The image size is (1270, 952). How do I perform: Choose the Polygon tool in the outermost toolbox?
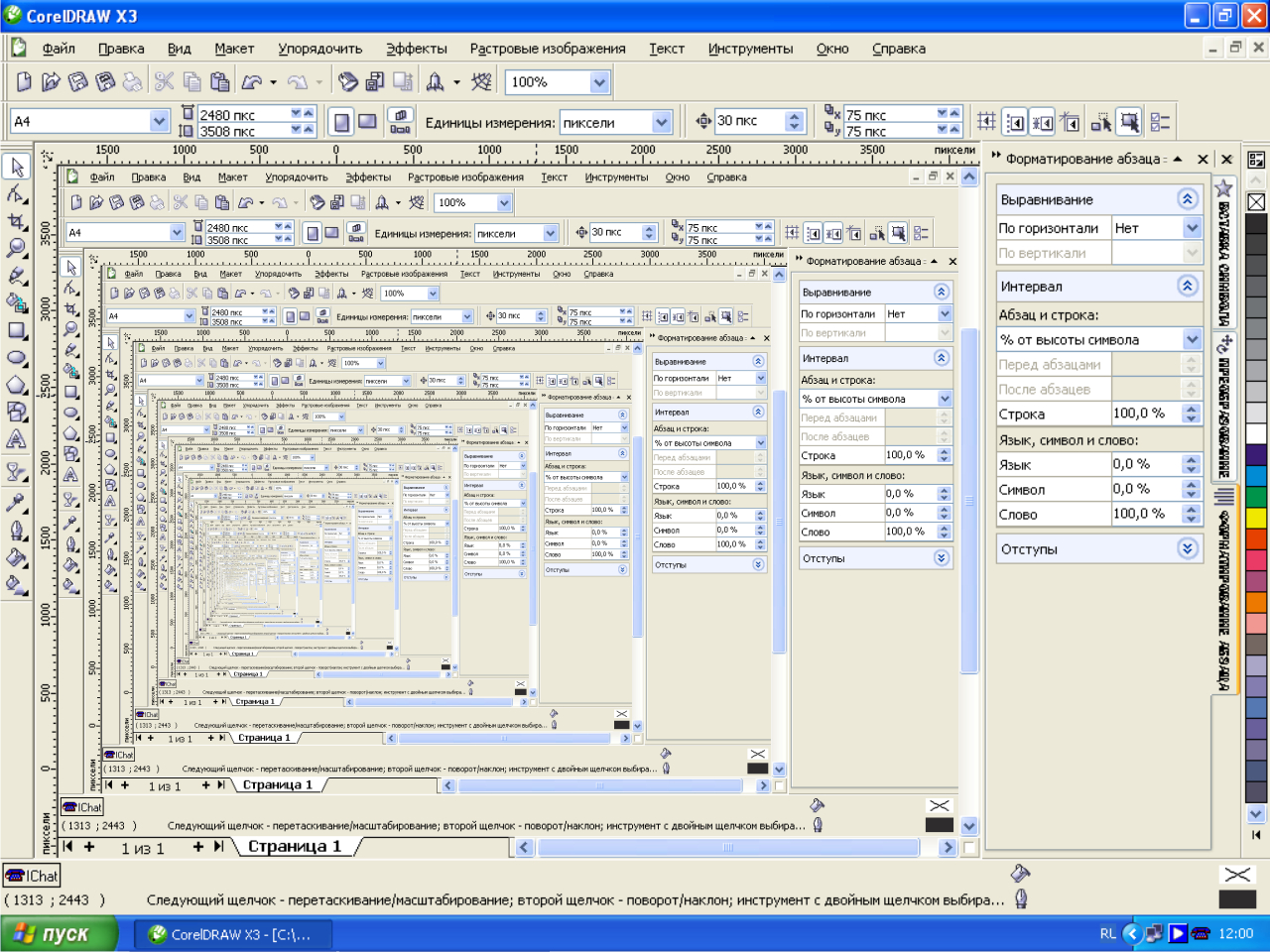(x=17, y=384)
